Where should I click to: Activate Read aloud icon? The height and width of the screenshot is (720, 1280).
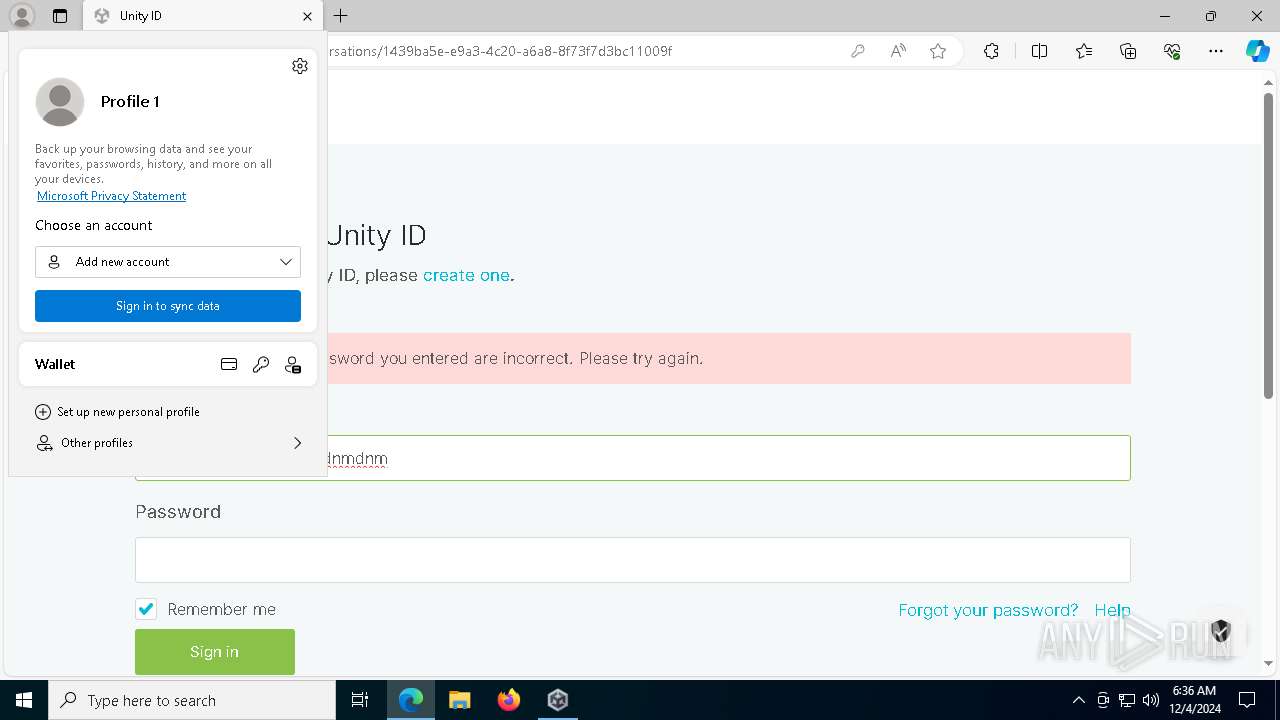(898, 51)
